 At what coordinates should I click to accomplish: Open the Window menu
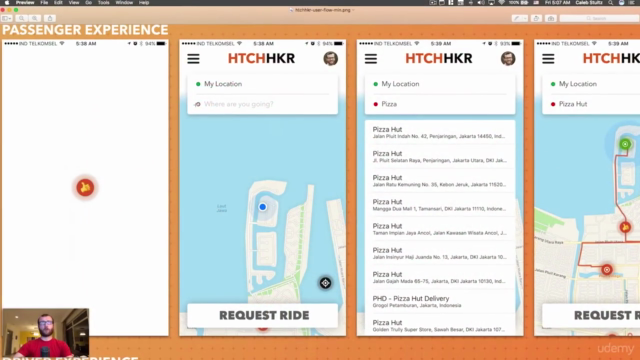click(124, 2)
